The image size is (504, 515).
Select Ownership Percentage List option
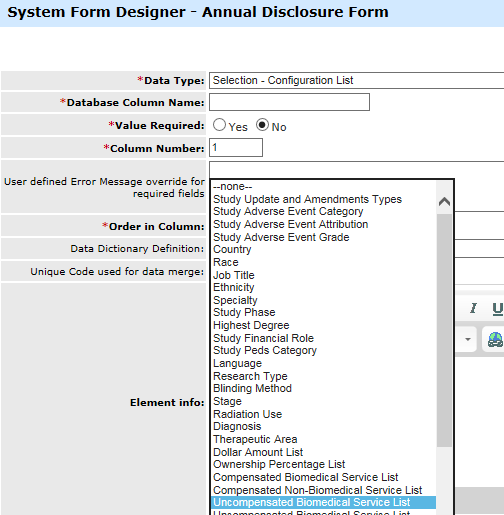coord(323,464)
